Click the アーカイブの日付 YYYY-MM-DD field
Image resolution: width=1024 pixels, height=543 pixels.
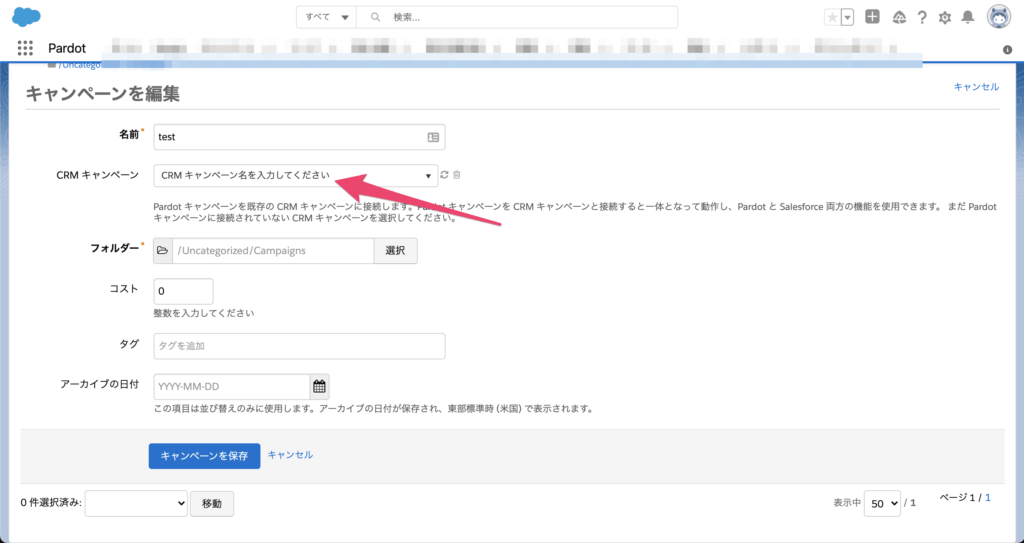232,386
